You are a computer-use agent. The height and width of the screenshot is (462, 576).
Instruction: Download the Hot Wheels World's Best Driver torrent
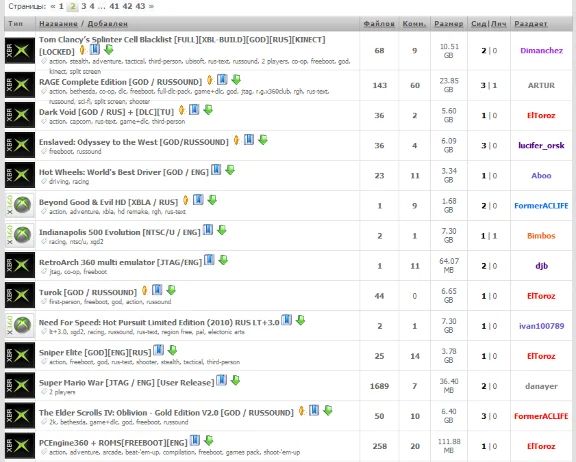tap(230, 170)
